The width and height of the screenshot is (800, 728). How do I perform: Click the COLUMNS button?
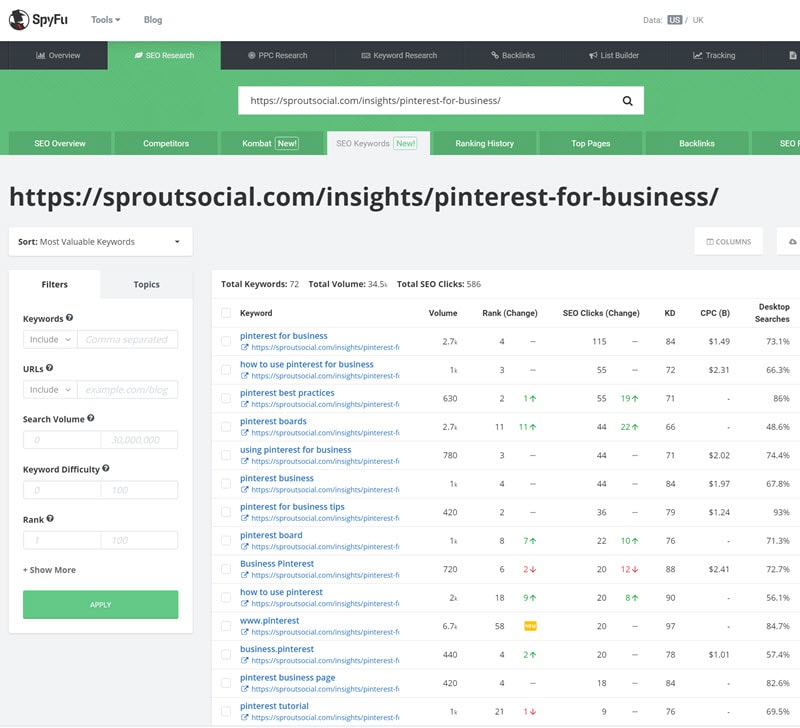tap(729, 242)
